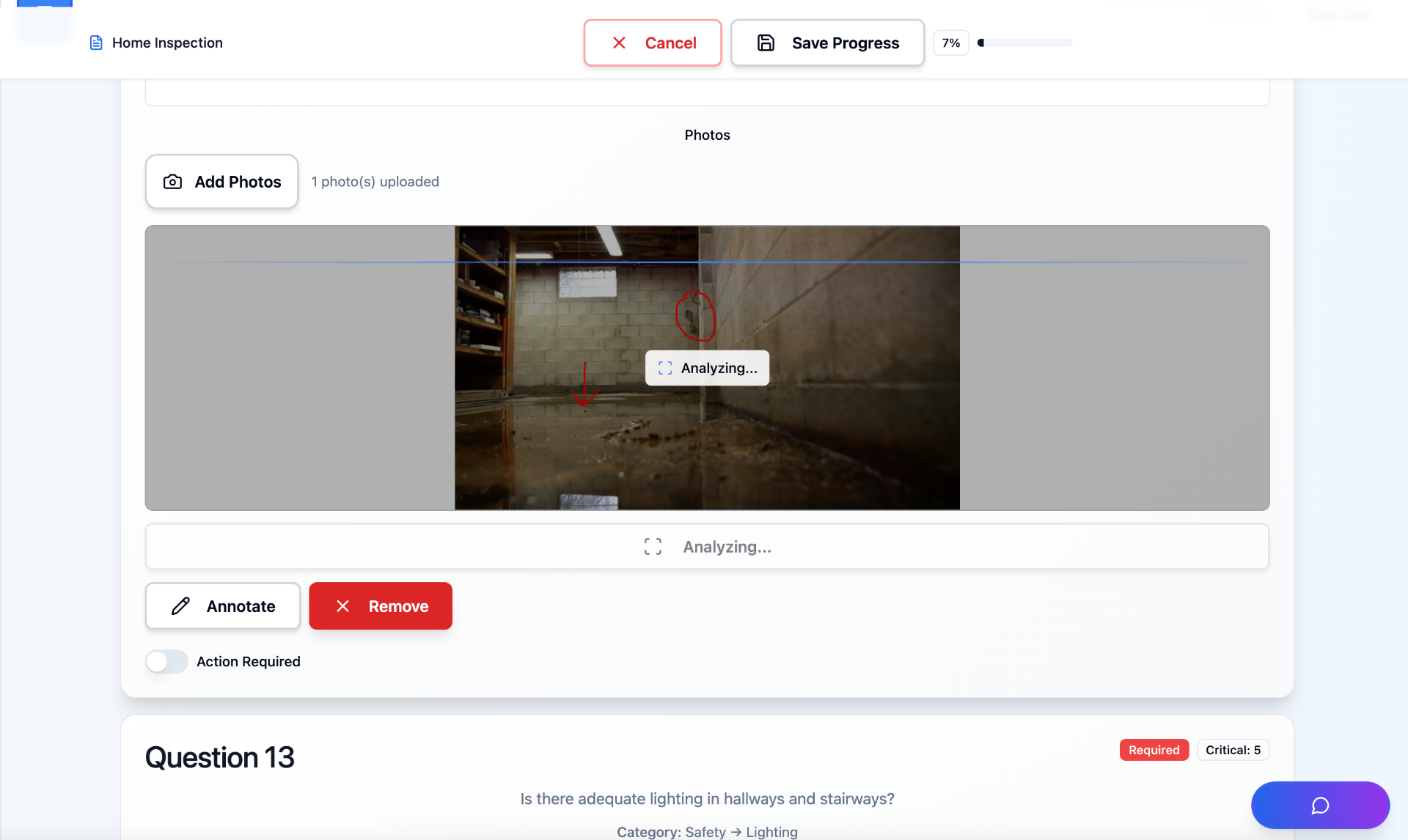Viewport: 1408px width, 840px height.
Task: Click the Photos section heading
Action: [x=707, y=135]
